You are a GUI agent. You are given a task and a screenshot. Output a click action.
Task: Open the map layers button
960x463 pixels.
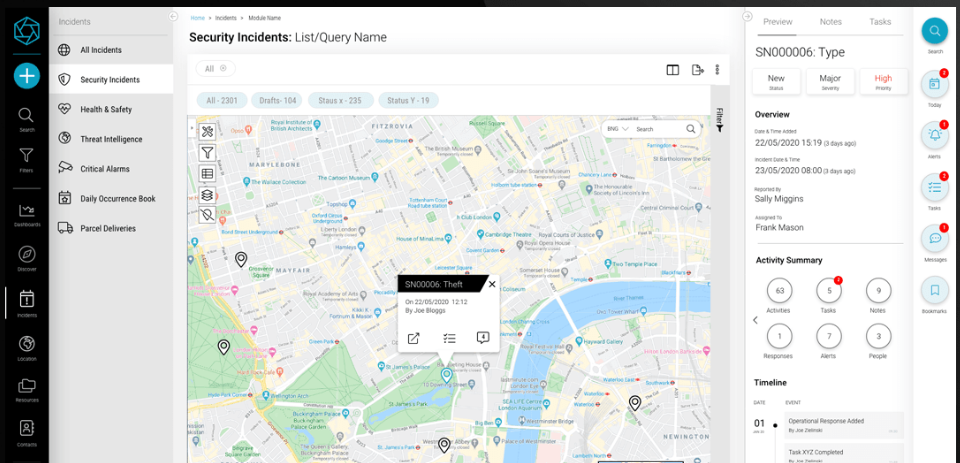[x=207, y=195]
